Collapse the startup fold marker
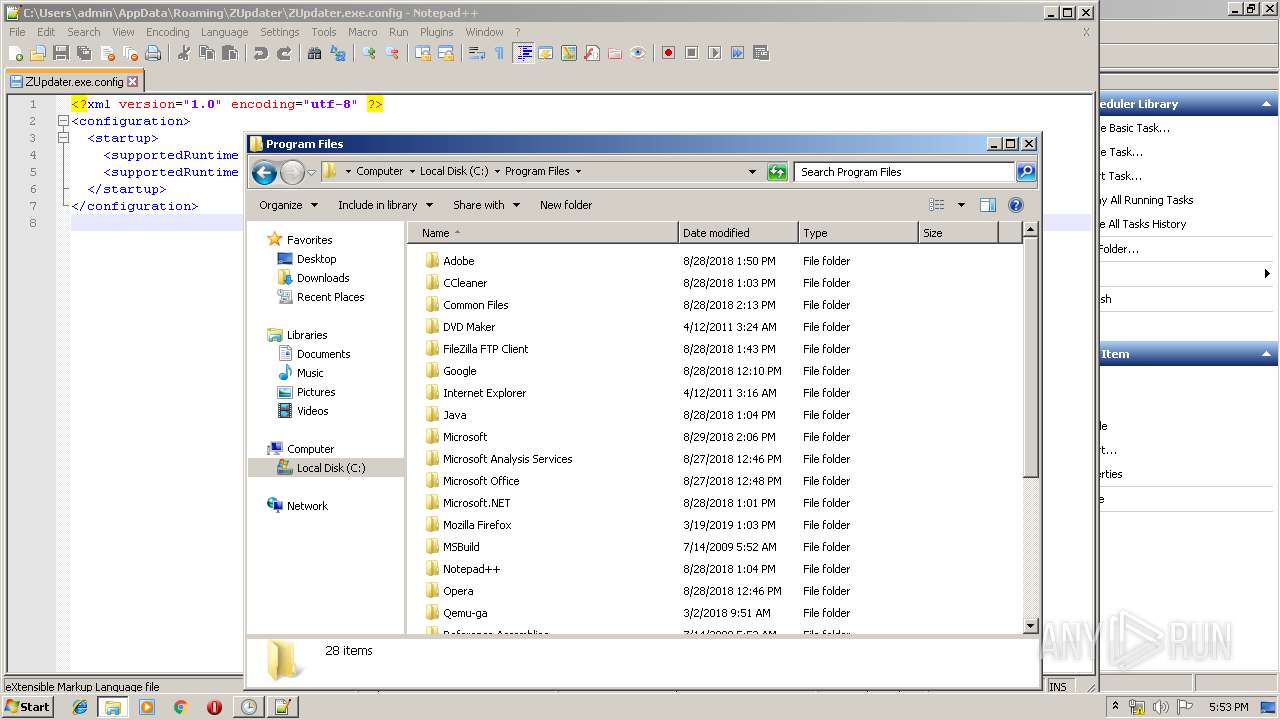Screen dimensions: 1280x720 tap(63, 138)
